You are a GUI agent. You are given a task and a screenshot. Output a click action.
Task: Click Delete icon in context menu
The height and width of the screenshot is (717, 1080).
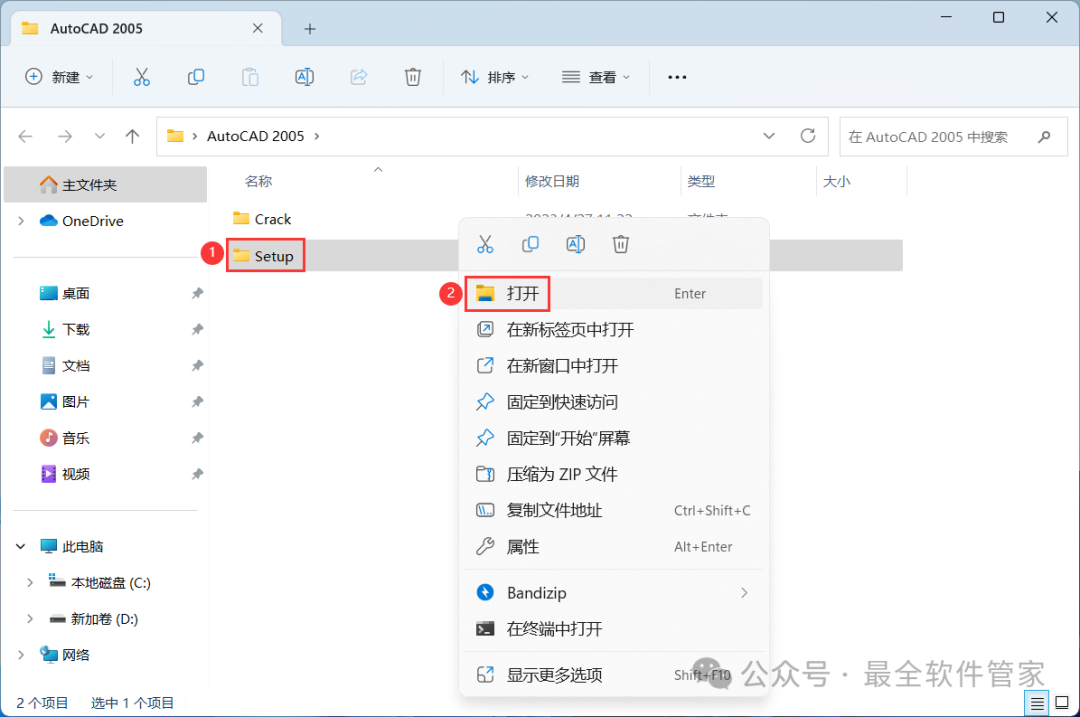click(621, 245)
